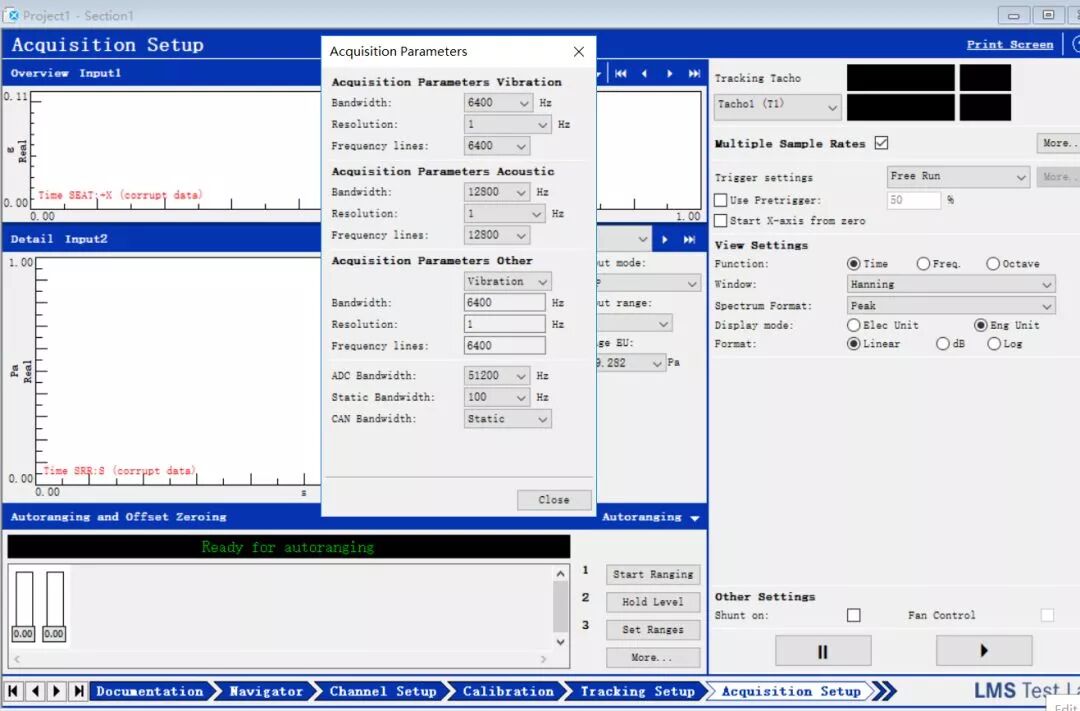Viewport: 1080px width, 711px height.
Task: Go to next channel in Overview pane
Action: (669, 74)
